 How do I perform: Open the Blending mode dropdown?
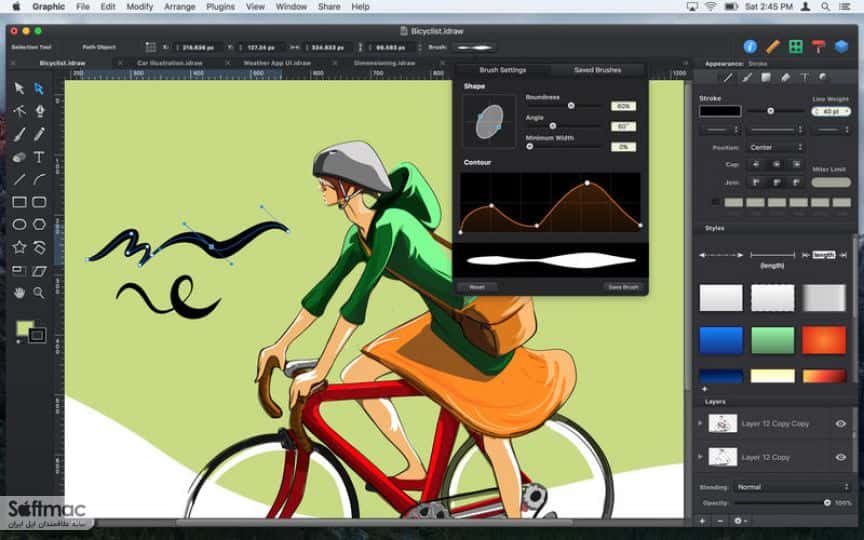[793, 487]
